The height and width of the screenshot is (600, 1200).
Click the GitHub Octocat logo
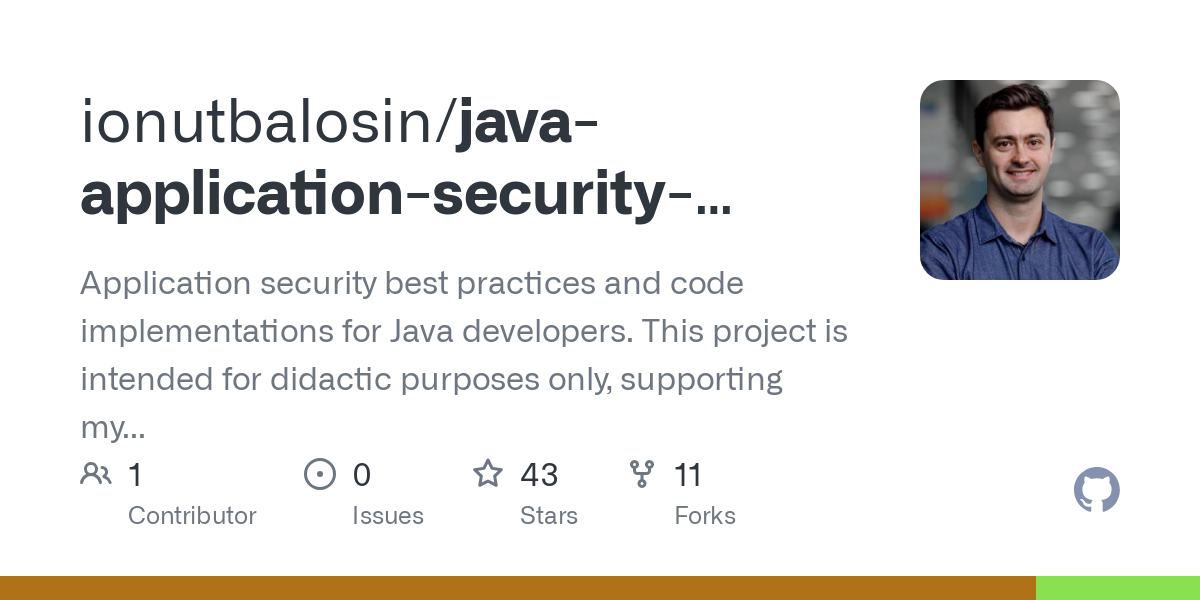click(1096, 491)
